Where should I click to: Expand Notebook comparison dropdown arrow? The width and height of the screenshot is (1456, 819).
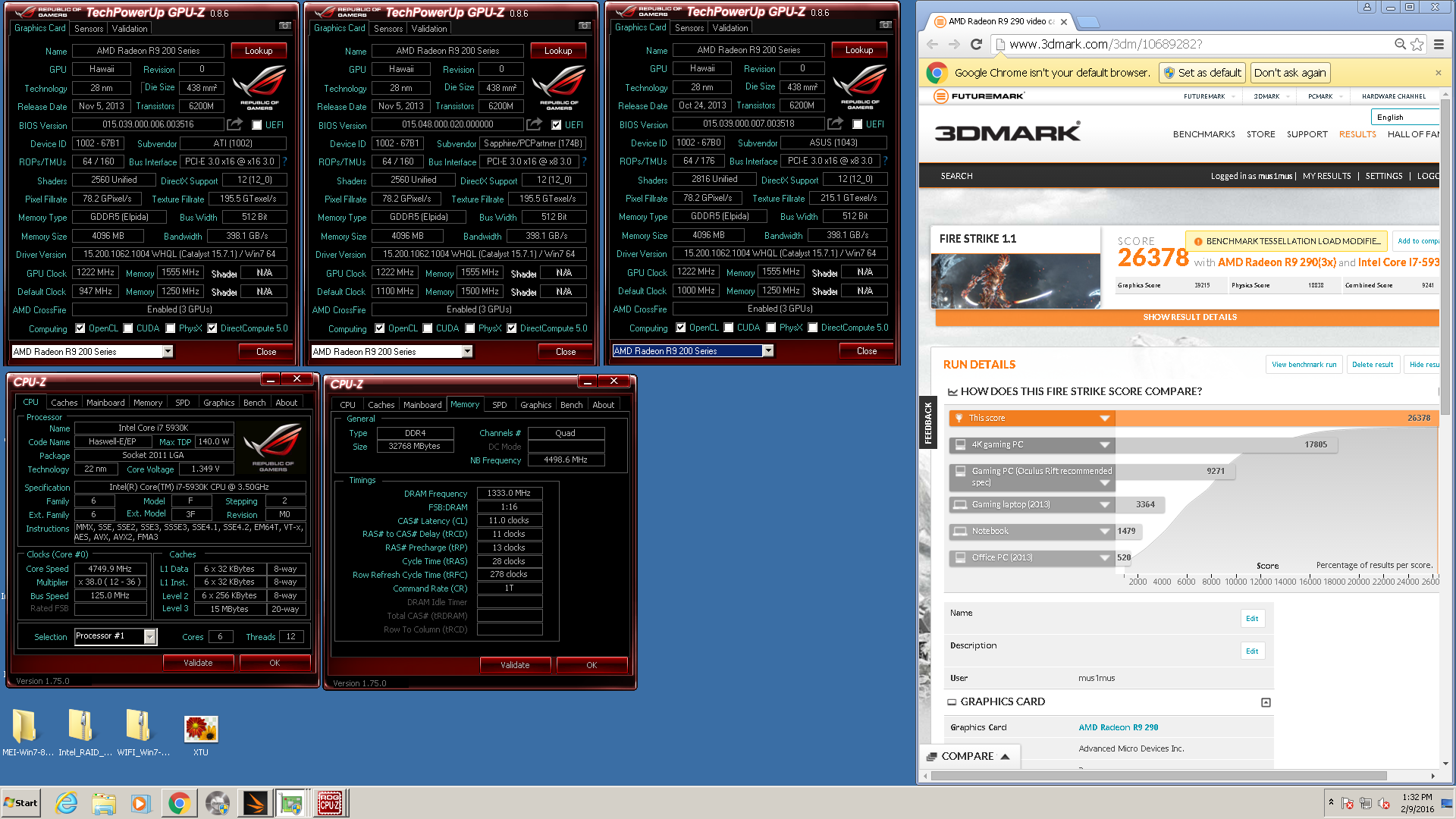pos(1105,532)
